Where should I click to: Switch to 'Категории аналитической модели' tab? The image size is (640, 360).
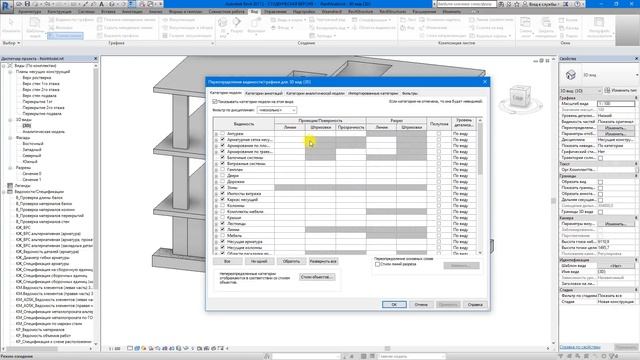[x=315, y=93]
